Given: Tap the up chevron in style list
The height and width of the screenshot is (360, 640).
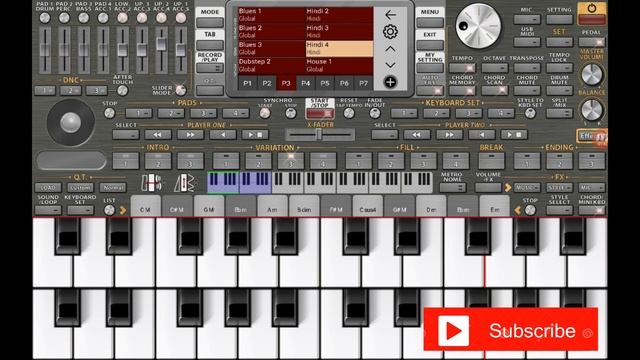Looking at the screenshot, I should [390, 49].
